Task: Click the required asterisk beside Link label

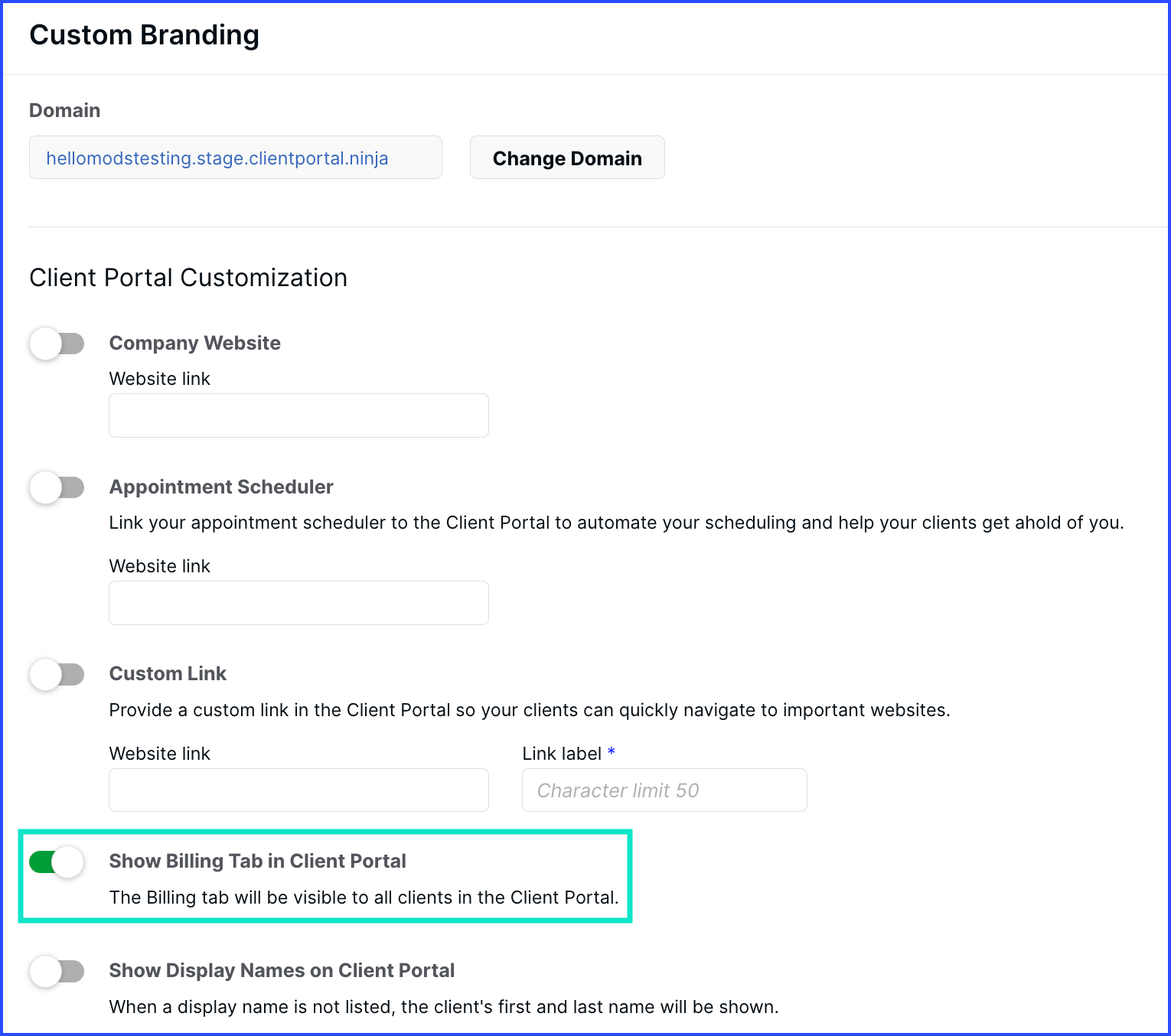Action: [x=612, y=752]
